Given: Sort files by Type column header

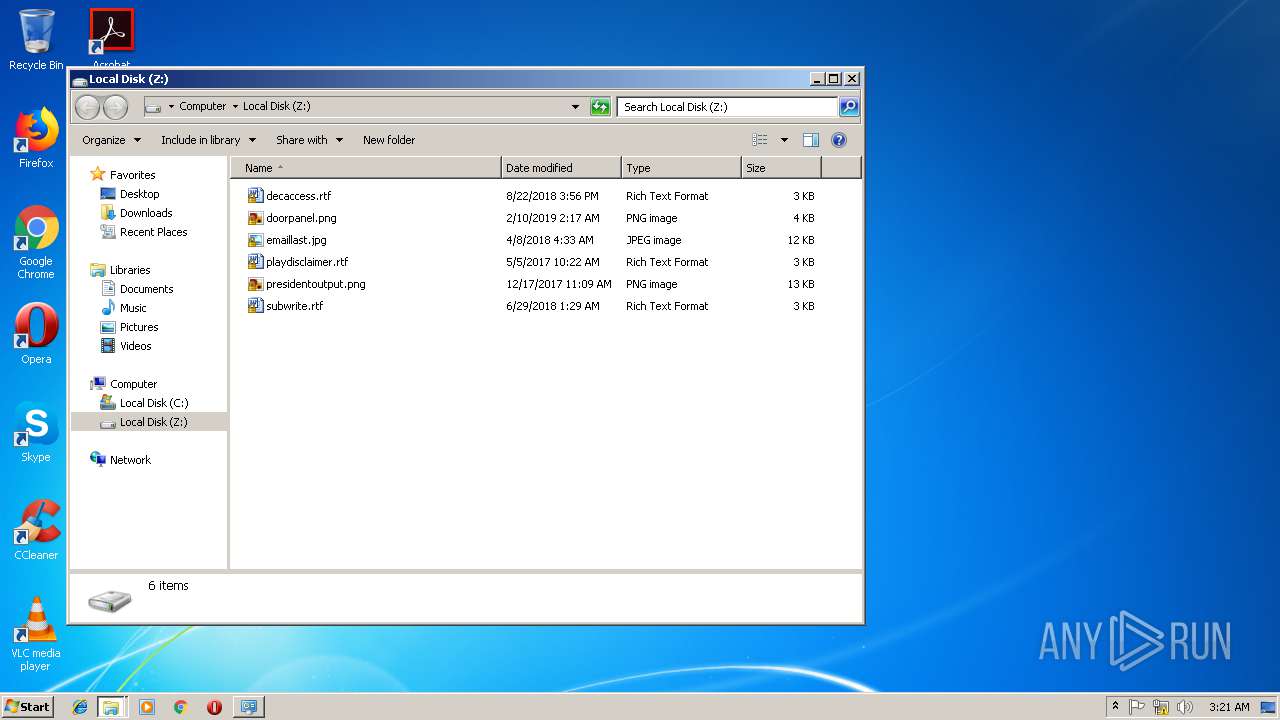Looking at the screenshot, I should point(681,168).
